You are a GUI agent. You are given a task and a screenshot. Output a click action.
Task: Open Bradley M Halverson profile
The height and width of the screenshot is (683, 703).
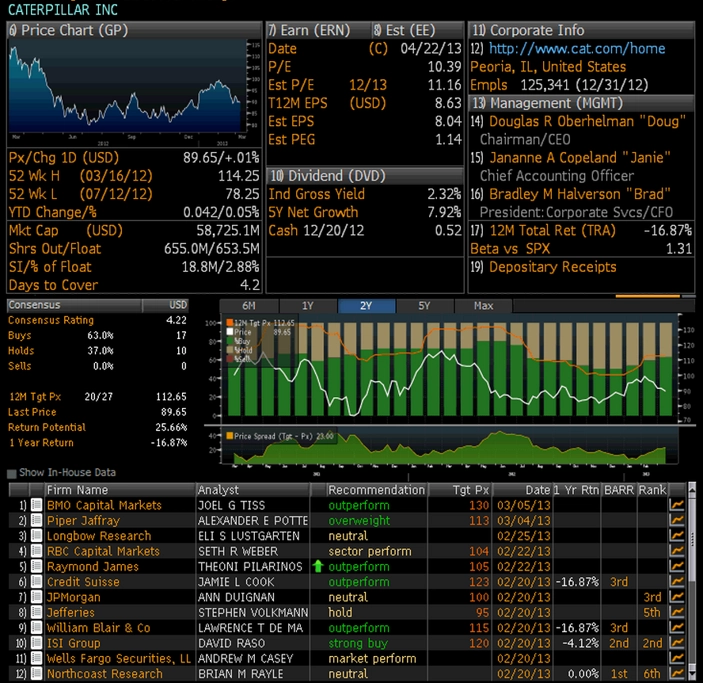[x=580, y=194]
